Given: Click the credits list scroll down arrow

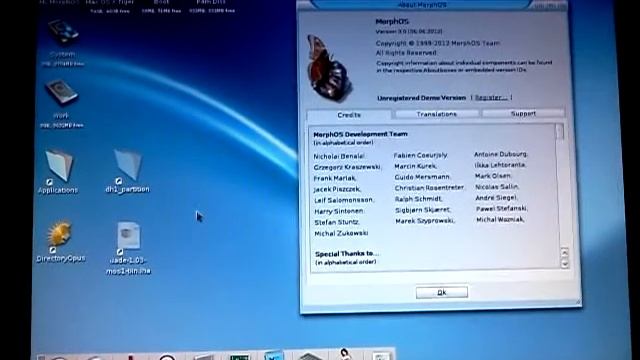Looking at the screenshot, I should [564, 263].
